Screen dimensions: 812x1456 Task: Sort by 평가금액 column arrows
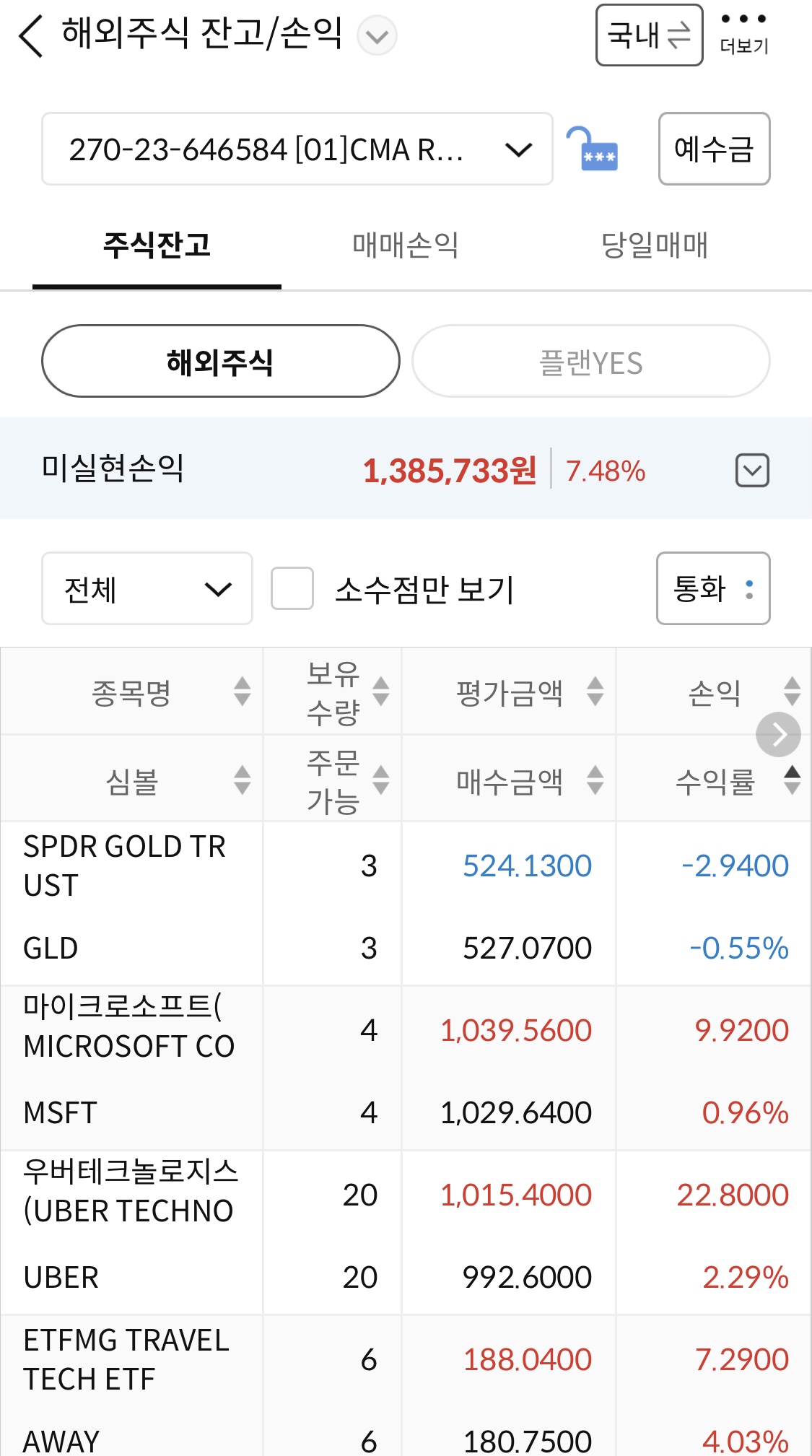point(595,692)
